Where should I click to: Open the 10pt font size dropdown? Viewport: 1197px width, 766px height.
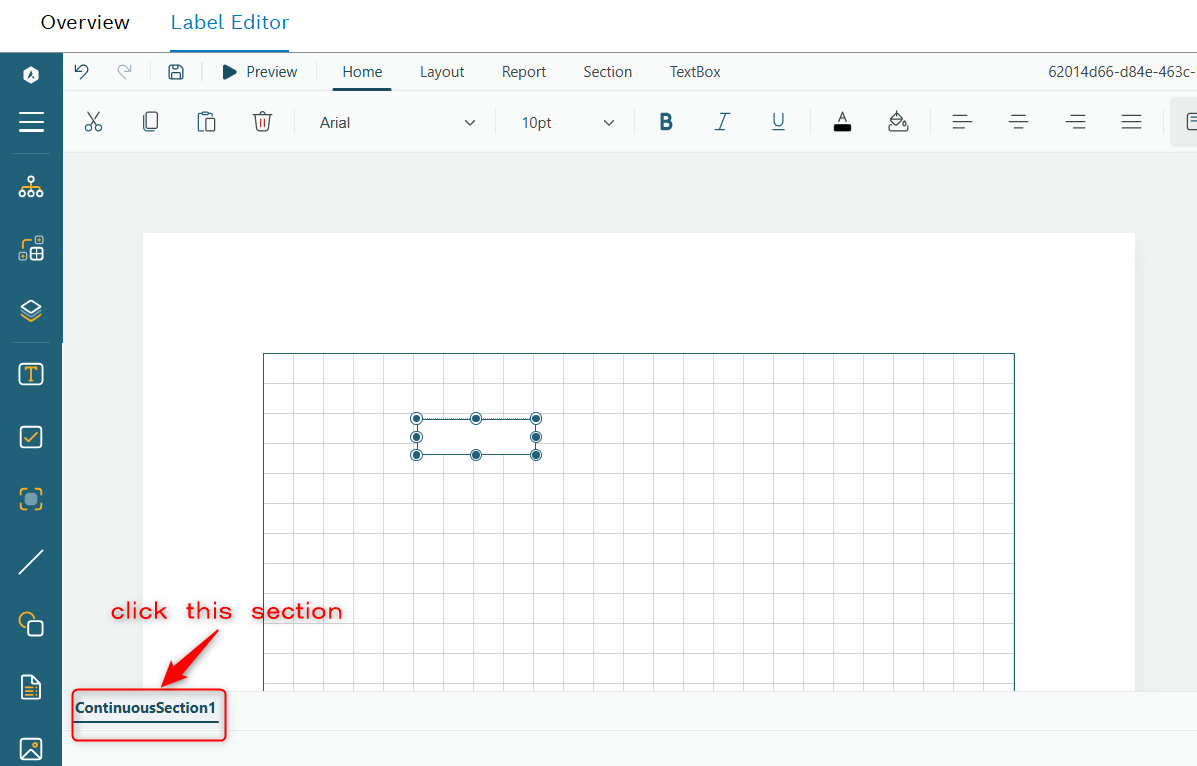tap(567, 123)
